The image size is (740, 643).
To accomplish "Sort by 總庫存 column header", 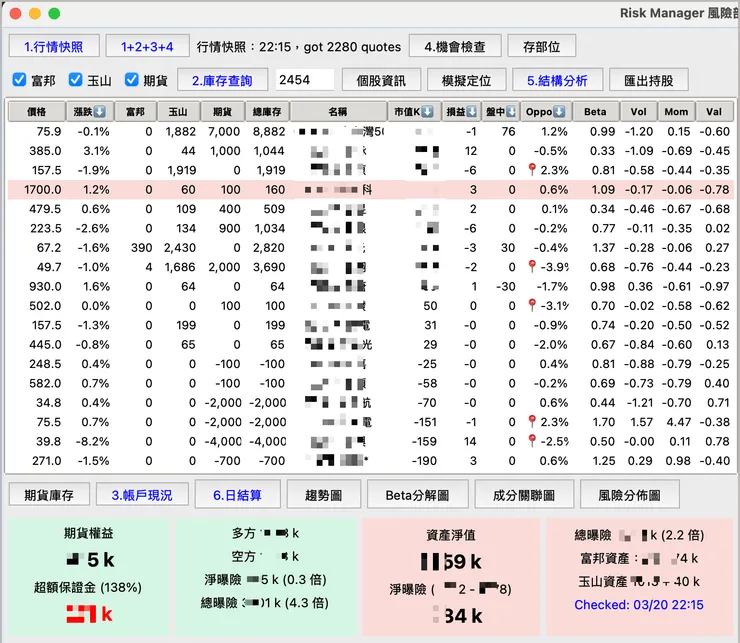I will tap(267, 111).
